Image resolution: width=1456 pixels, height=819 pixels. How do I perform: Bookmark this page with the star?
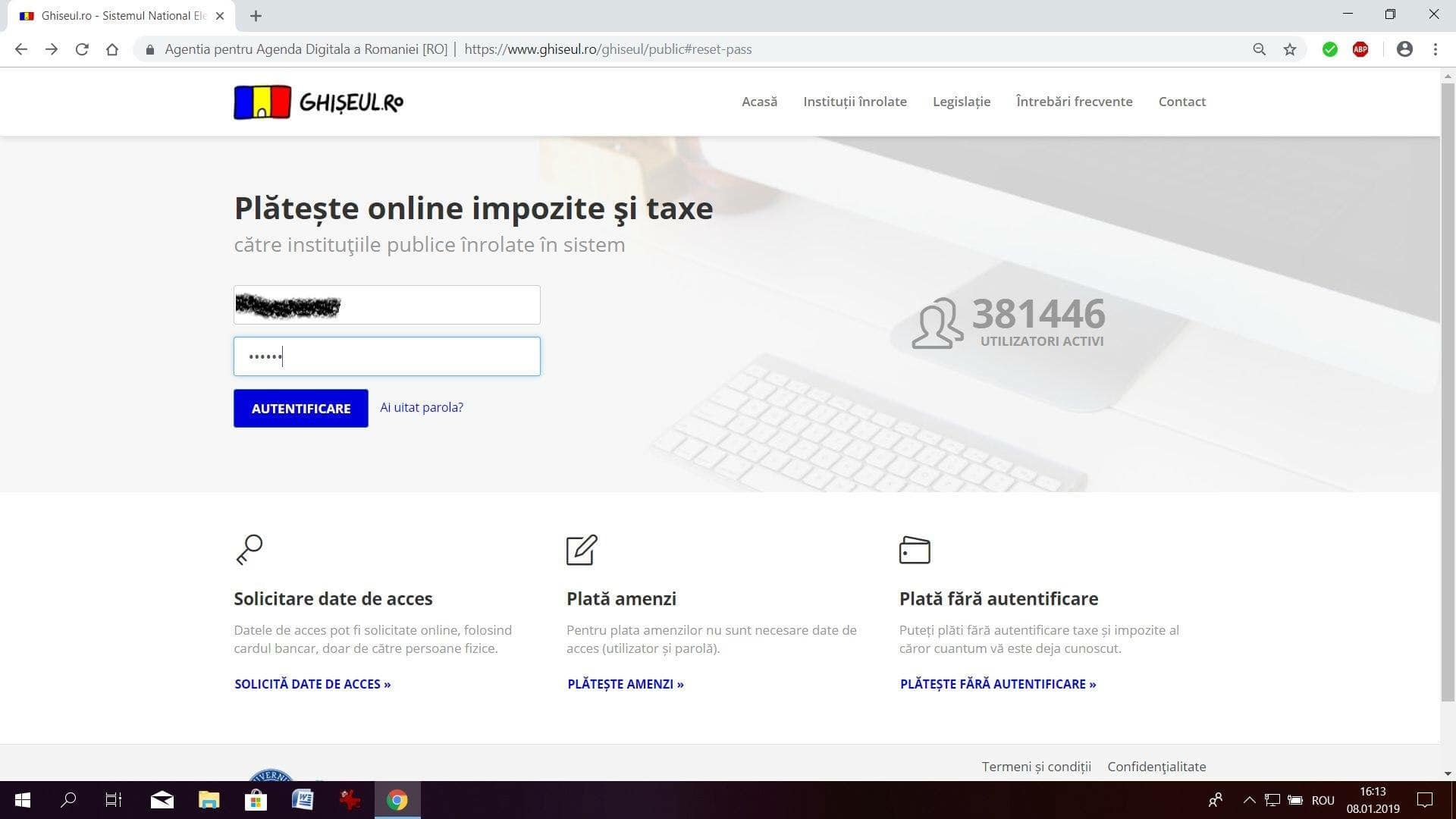pos(1290,49)
